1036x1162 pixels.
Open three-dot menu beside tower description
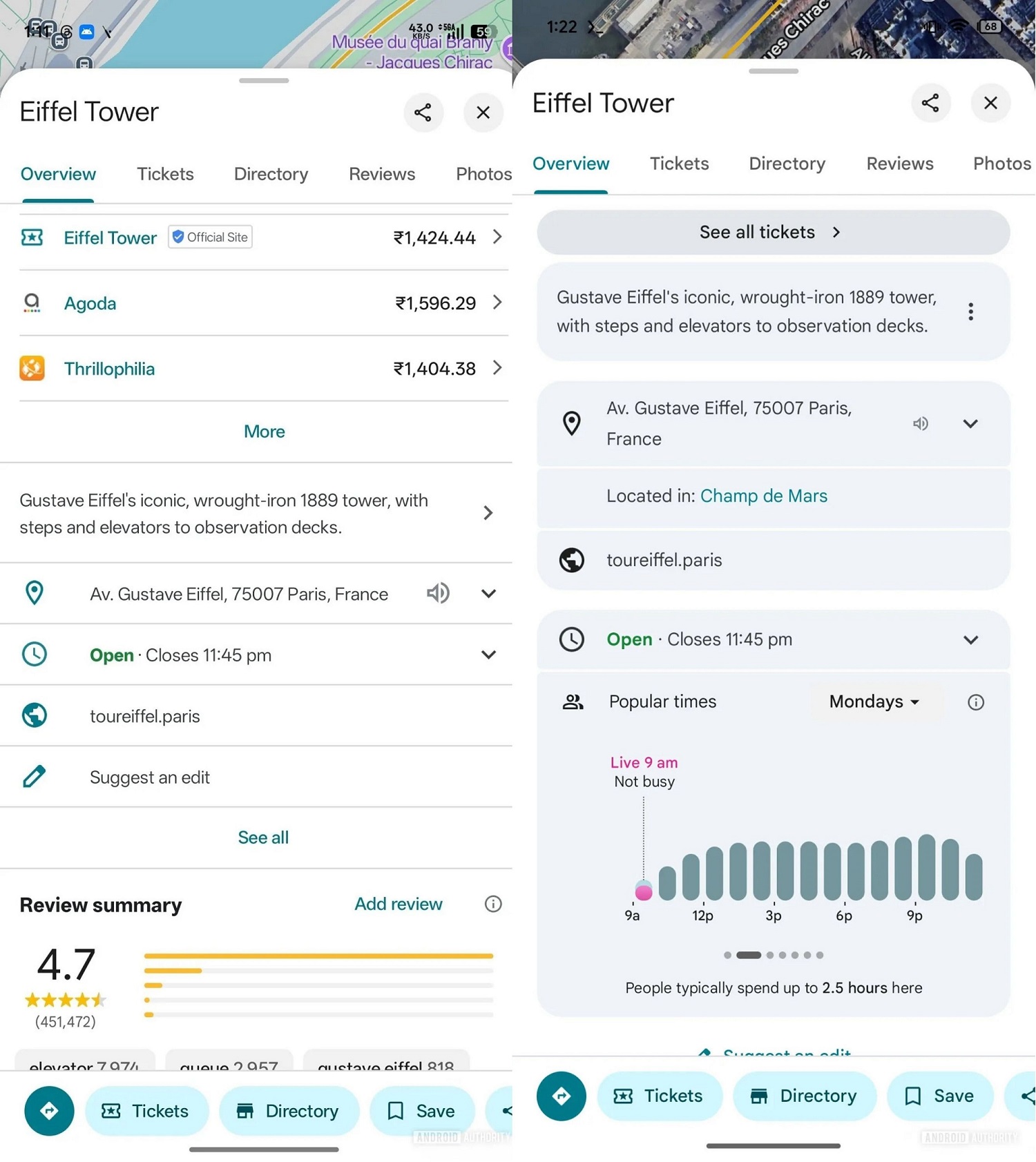coord(970,311)
